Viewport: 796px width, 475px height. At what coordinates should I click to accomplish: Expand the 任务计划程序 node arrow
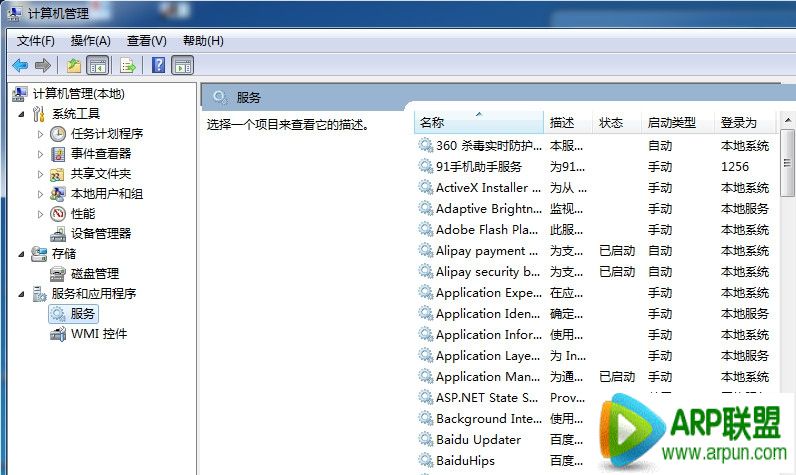pyautogui.click(x=40, y=134)
